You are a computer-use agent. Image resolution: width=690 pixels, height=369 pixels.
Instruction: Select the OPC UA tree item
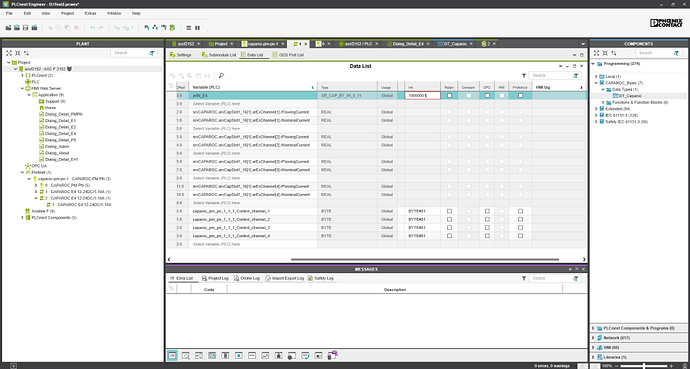pos(39,166)
